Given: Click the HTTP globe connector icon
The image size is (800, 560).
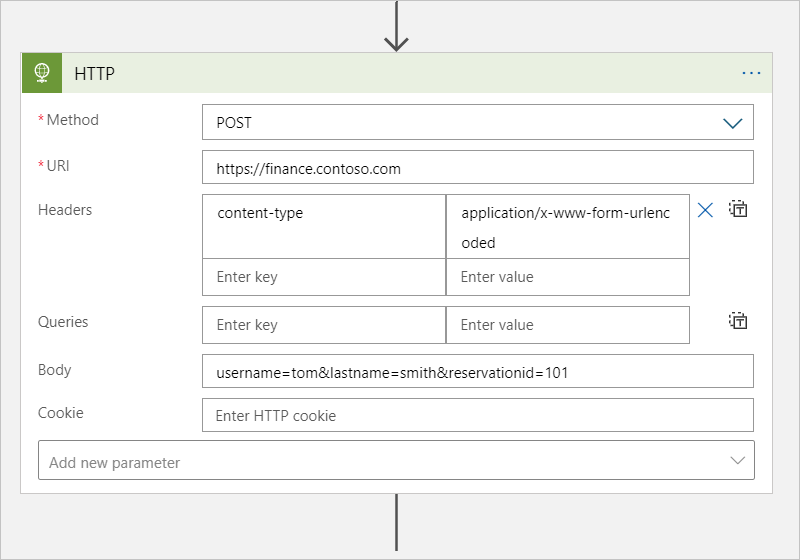Looking at the screenshot, I should pyautogui.click(x=42, y=73).
